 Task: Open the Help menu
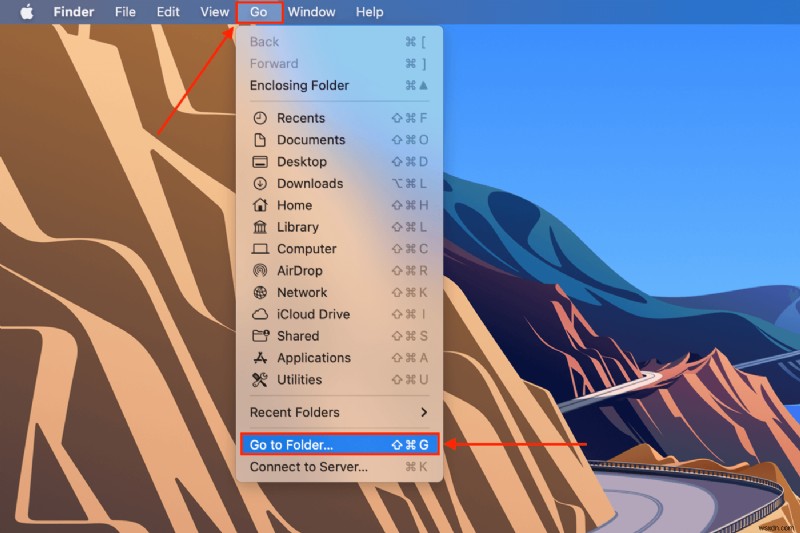[369, 12]
